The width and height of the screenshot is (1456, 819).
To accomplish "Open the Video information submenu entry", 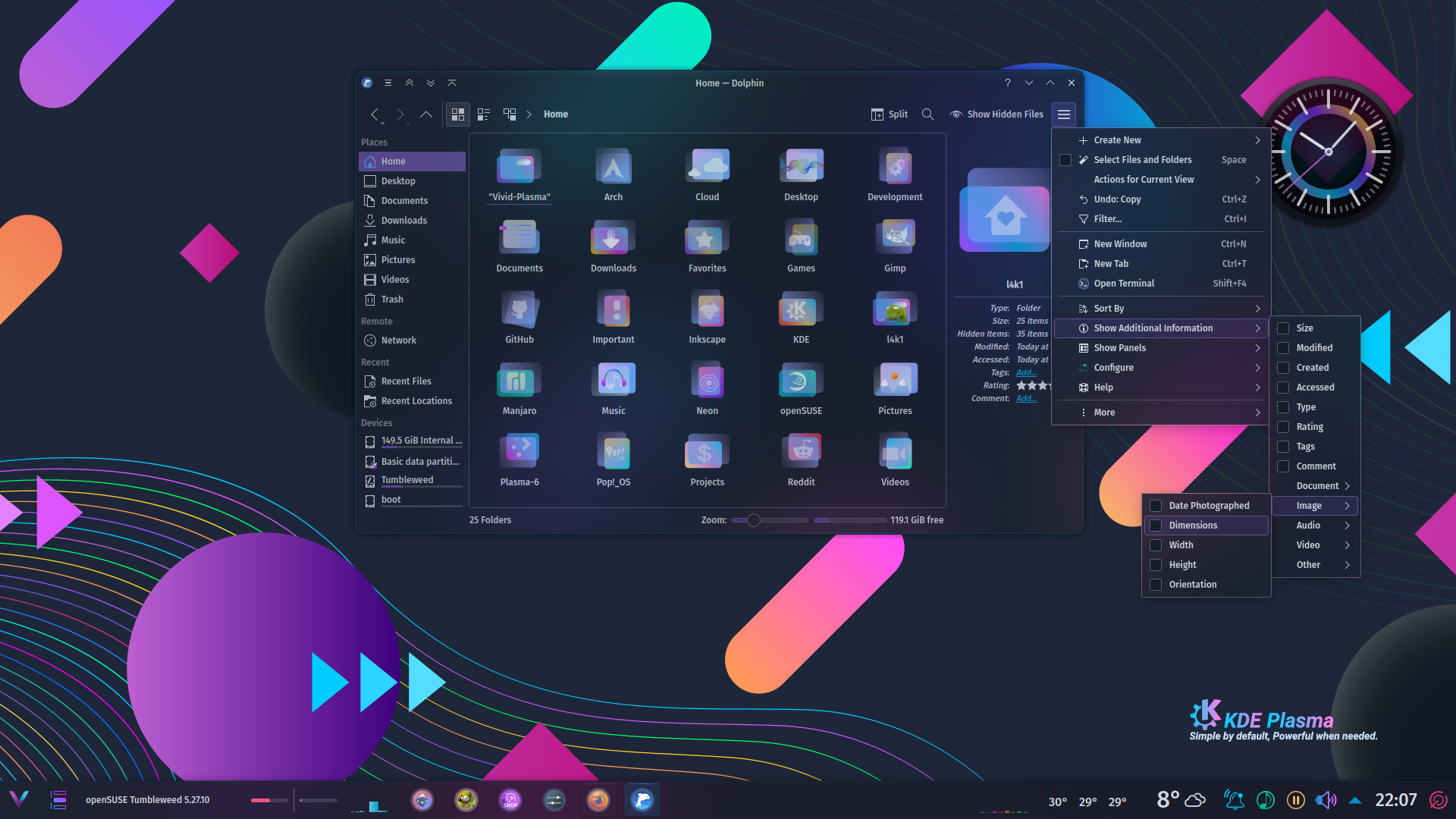I will point(1316,545).
